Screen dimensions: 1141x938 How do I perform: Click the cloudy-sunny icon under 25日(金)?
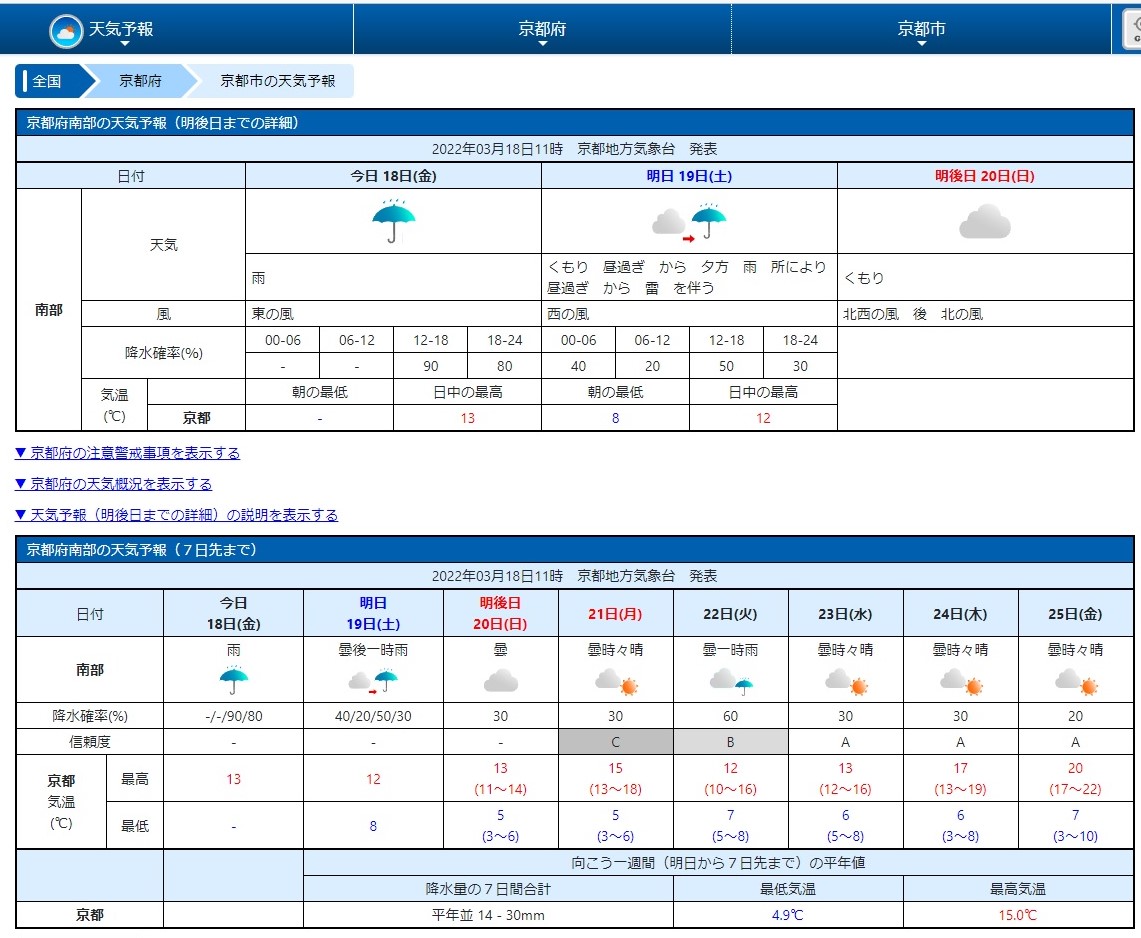1076,682
